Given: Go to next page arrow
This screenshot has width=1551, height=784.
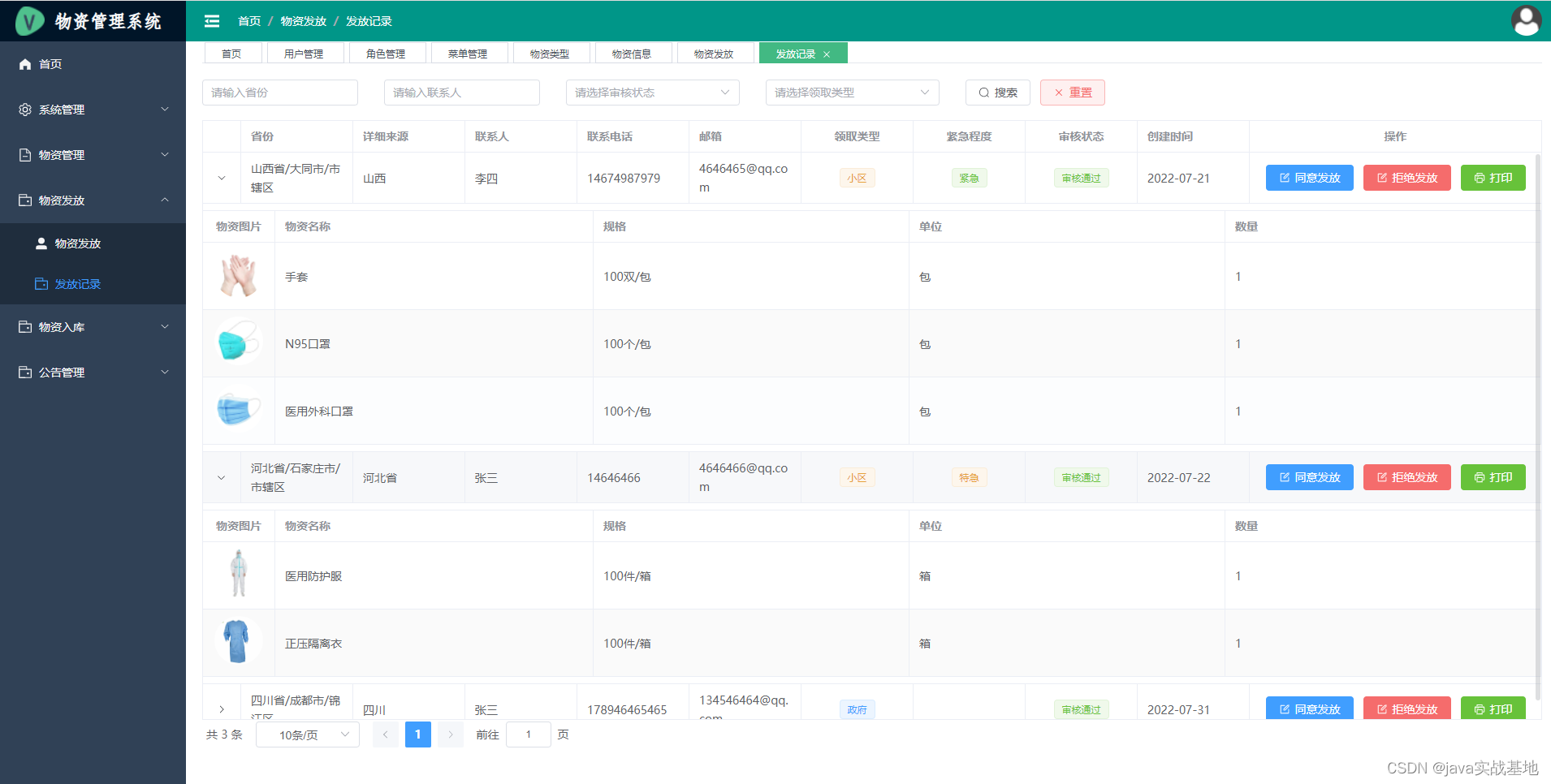Looking at the screenshot, I should click(x=451, y=734).
